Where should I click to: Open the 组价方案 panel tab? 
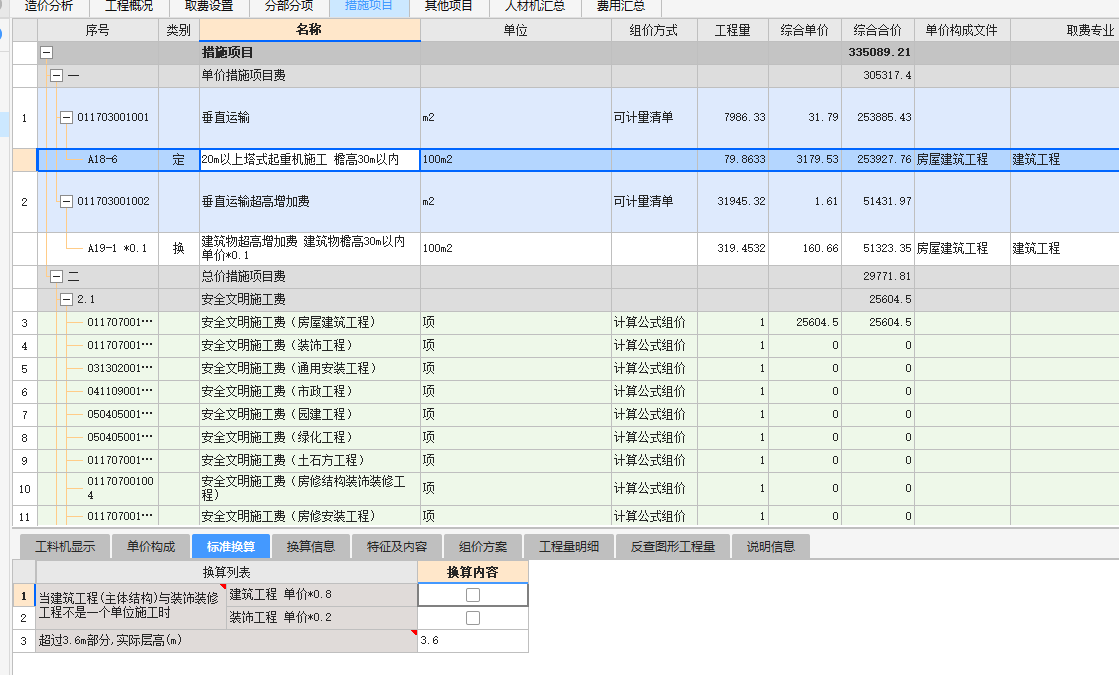pos(483,547)
